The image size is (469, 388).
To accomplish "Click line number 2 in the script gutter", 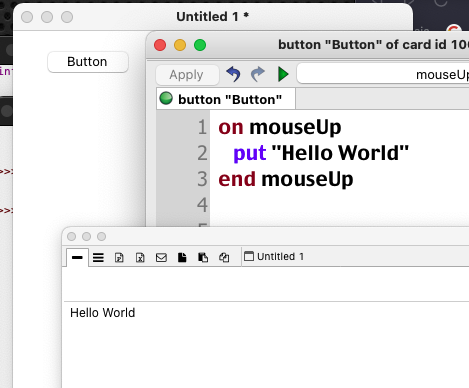I will [202, 153].
